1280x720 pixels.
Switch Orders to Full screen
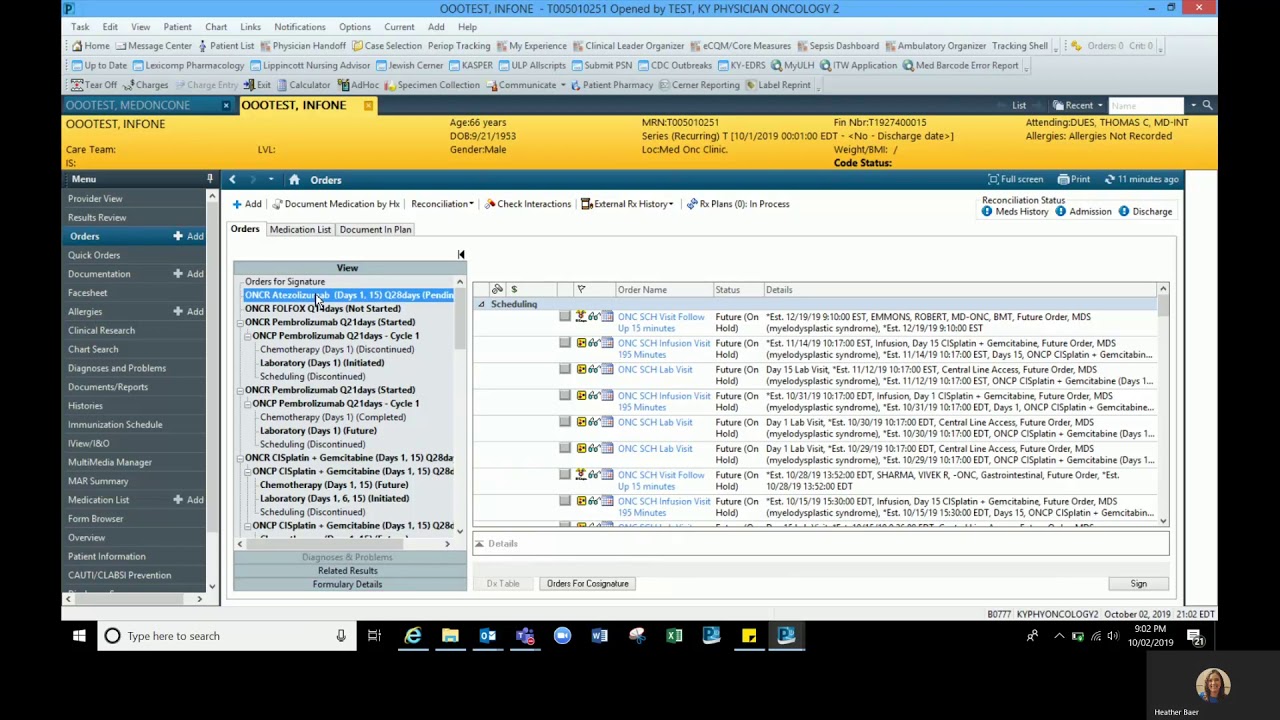coord(1015,180)
